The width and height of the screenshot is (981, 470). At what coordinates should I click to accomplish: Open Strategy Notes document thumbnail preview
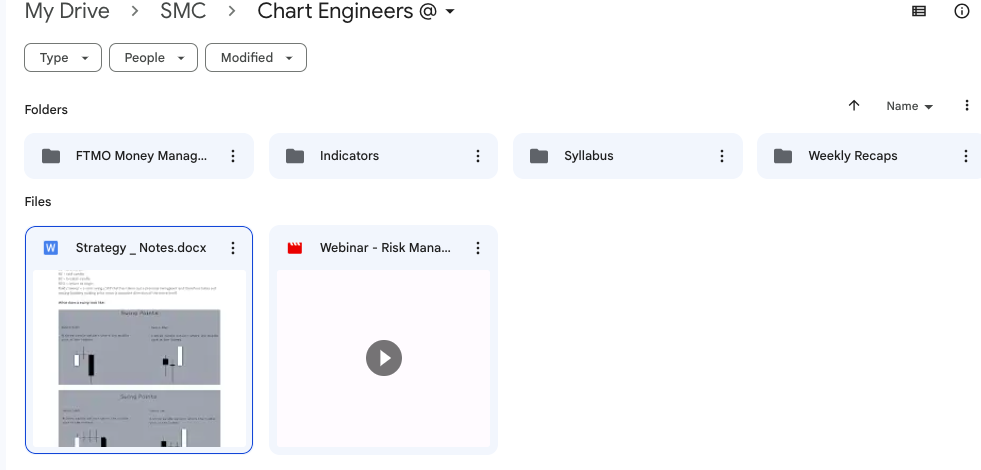point(139,358)
